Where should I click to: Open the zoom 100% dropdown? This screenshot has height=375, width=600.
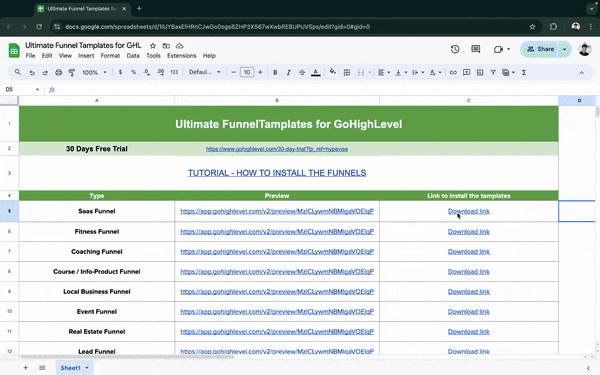click(94, 72)
